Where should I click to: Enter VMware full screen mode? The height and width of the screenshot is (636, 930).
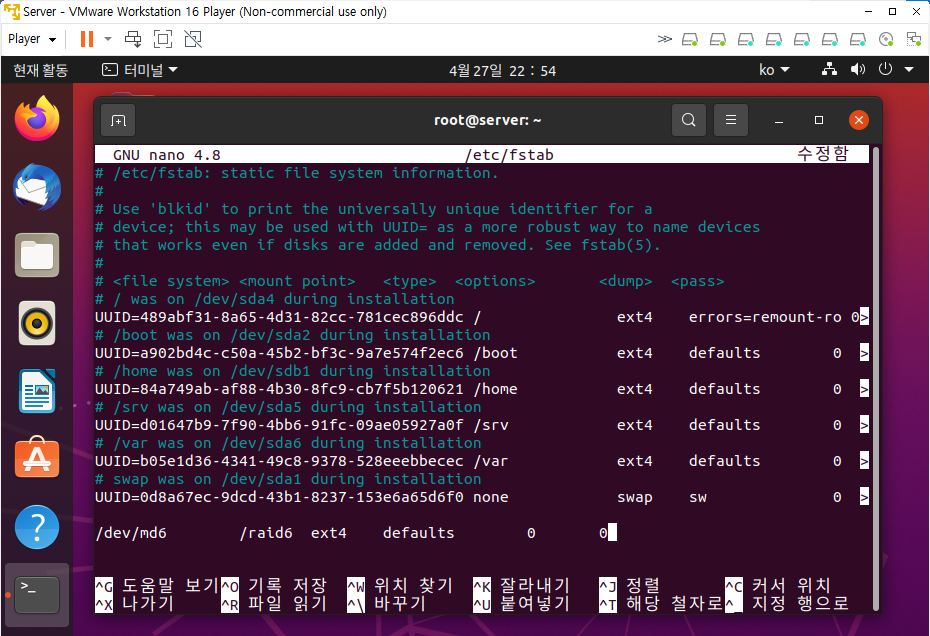[163, 39]
